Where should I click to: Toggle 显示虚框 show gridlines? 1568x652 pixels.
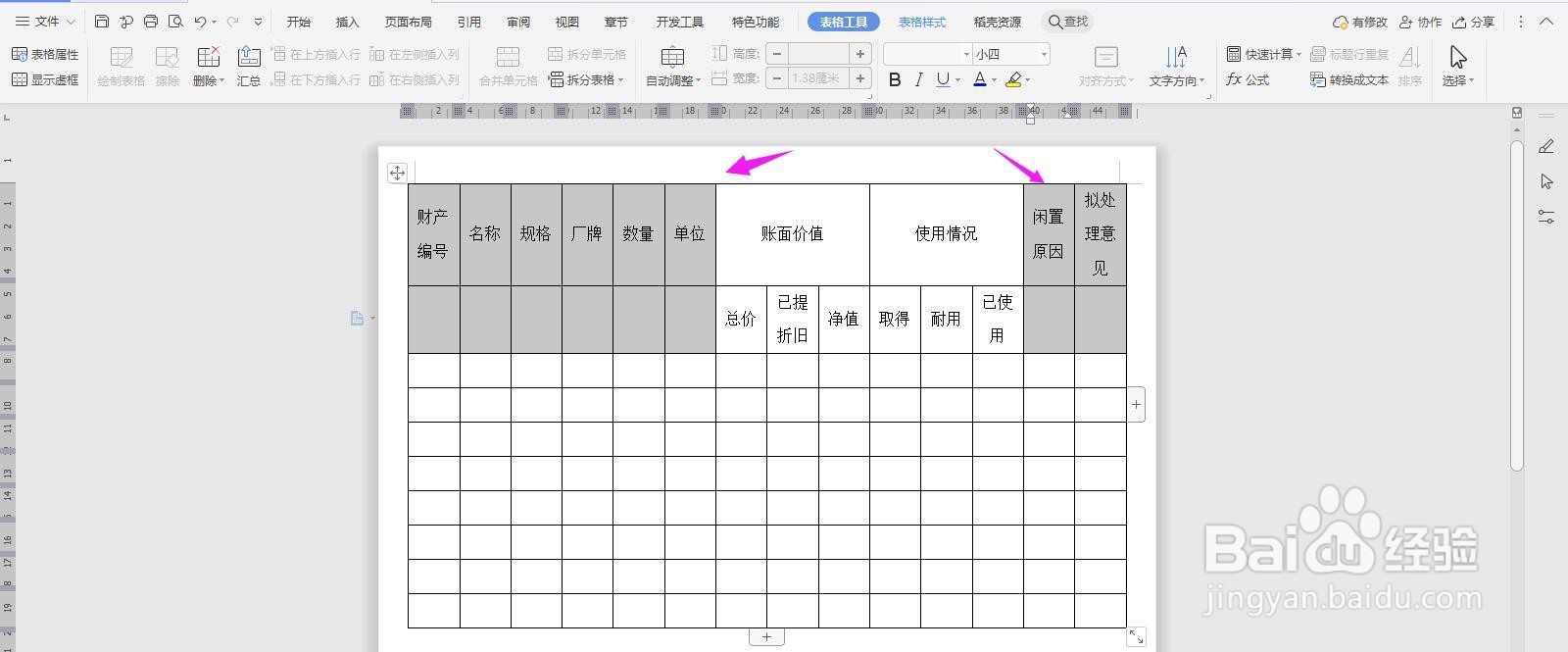(x=45, y=79)
